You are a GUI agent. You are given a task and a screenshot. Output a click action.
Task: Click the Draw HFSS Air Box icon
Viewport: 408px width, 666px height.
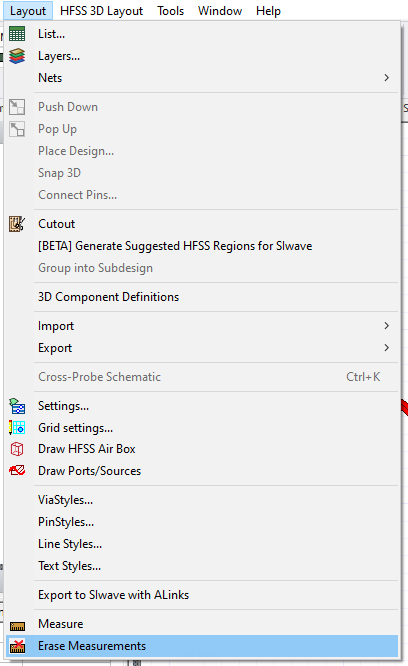(17, 449)
